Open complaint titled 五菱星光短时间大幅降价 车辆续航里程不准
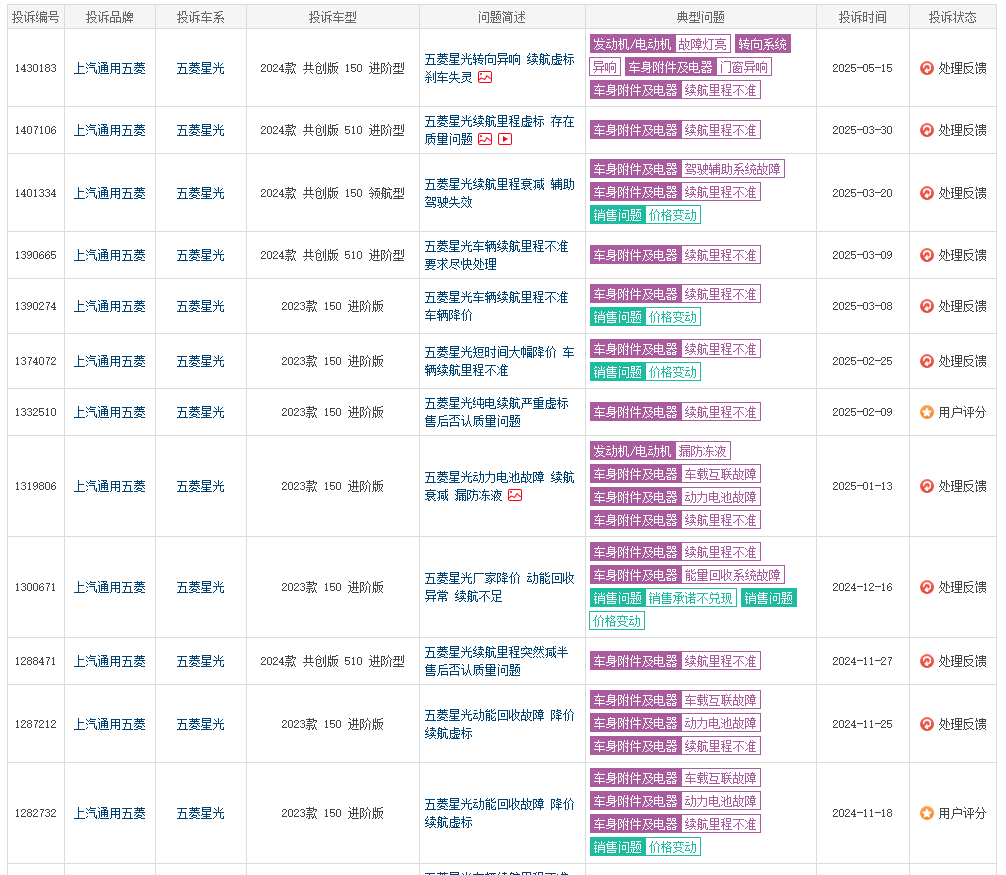The image size is (1006, 875). [499, 361]
